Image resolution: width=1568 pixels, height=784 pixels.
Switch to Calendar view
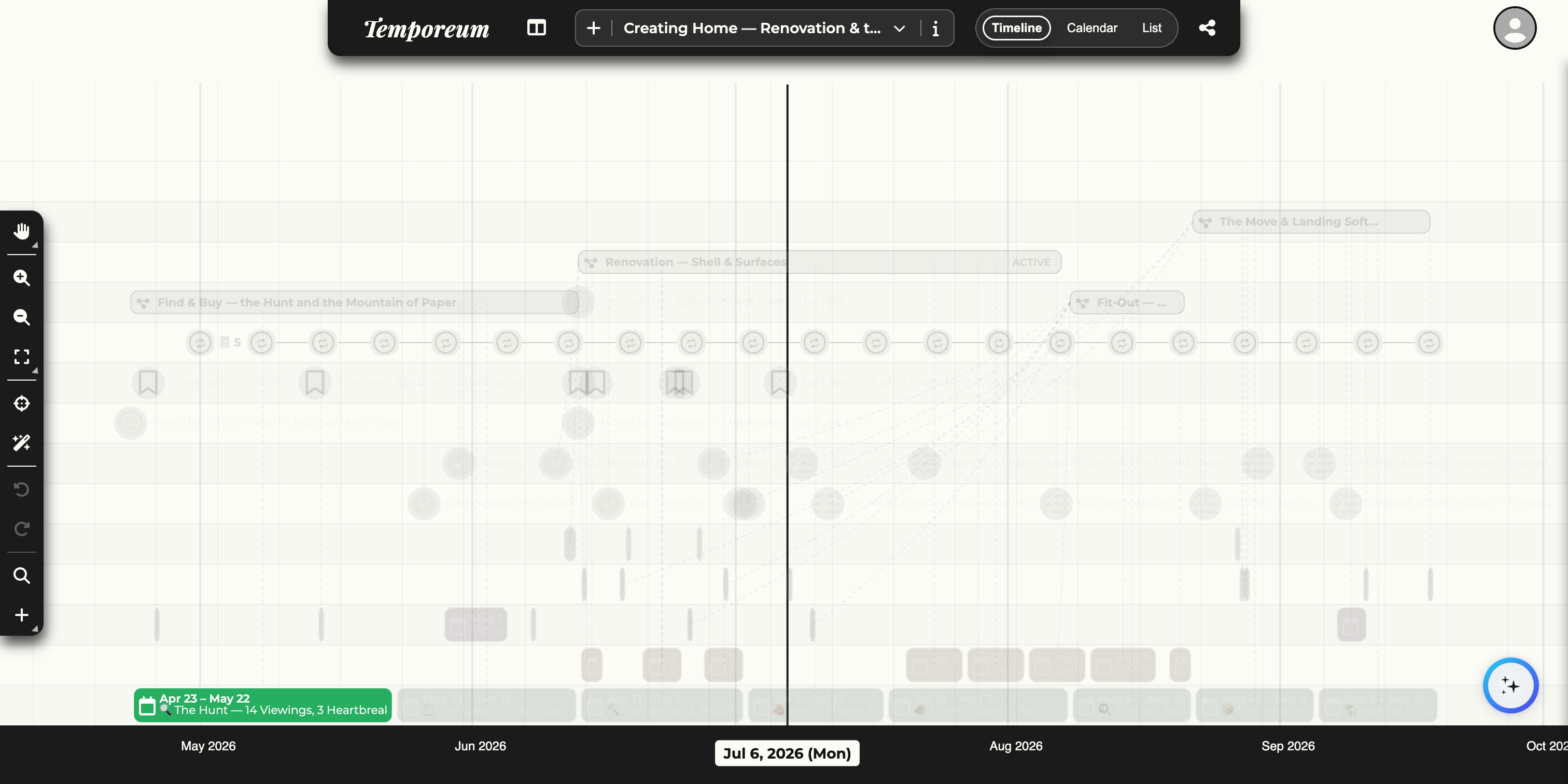tap(1092, 28)
